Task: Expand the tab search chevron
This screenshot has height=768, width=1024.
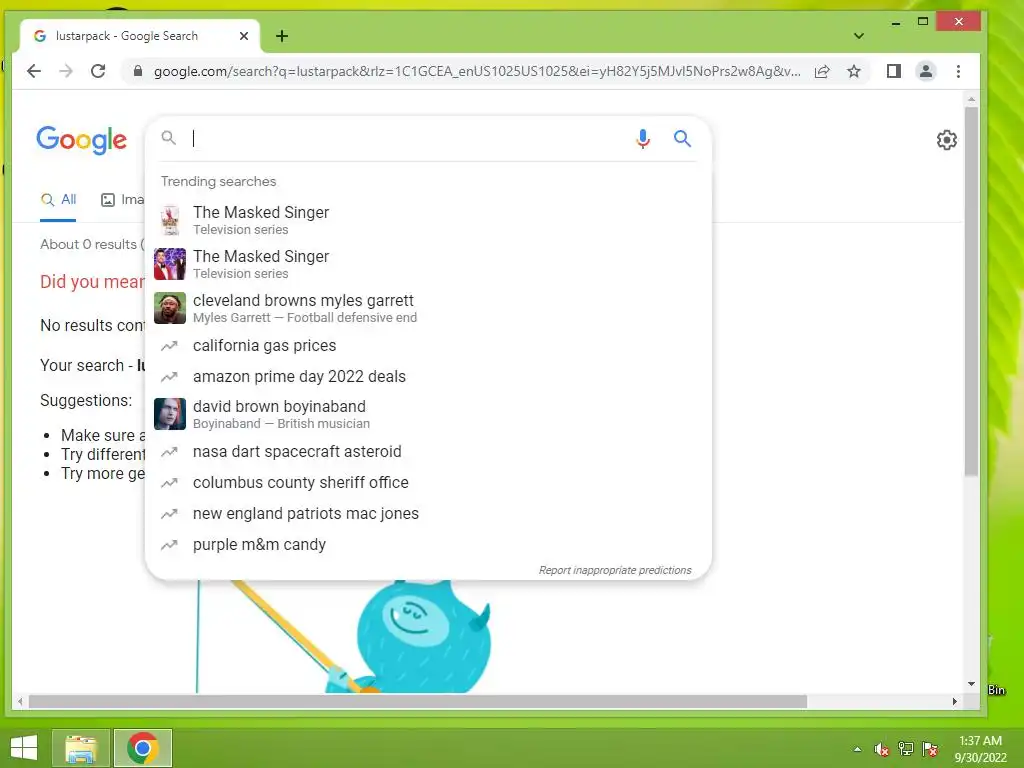Action: click(859, 36)
